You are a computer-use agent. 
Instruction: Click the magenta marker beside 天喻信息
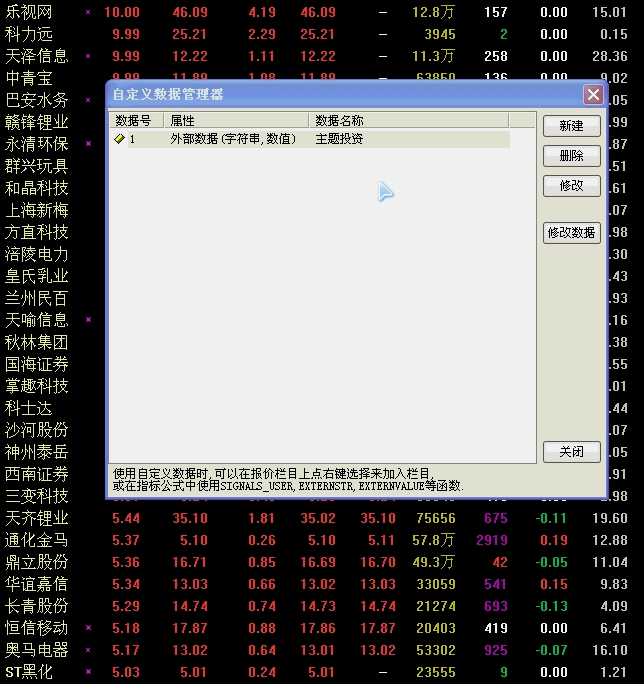click(x=88, y=320)
